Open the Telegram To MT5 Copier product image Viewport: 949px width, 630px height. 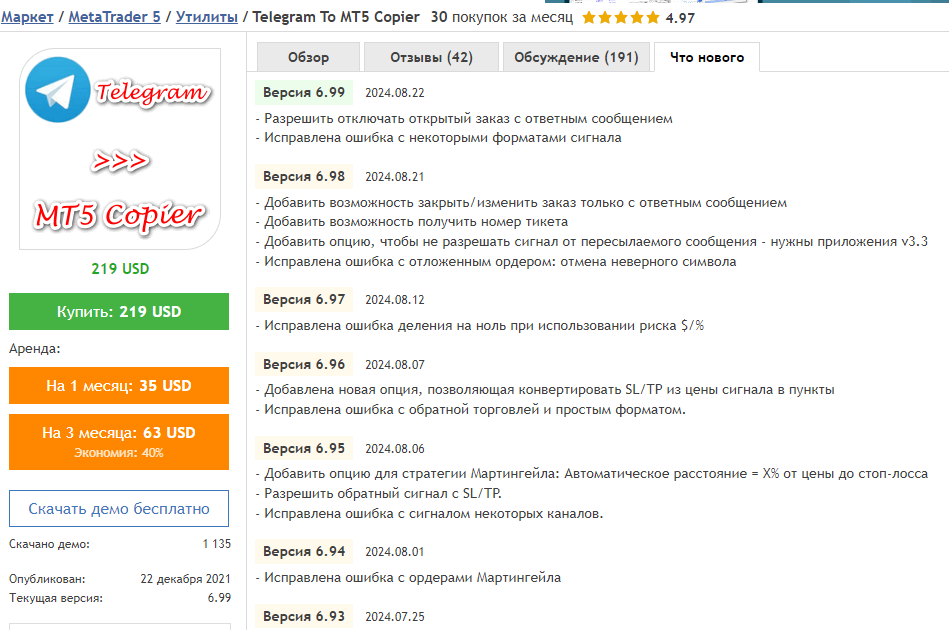pyautogui.click(x=120, y=149)
